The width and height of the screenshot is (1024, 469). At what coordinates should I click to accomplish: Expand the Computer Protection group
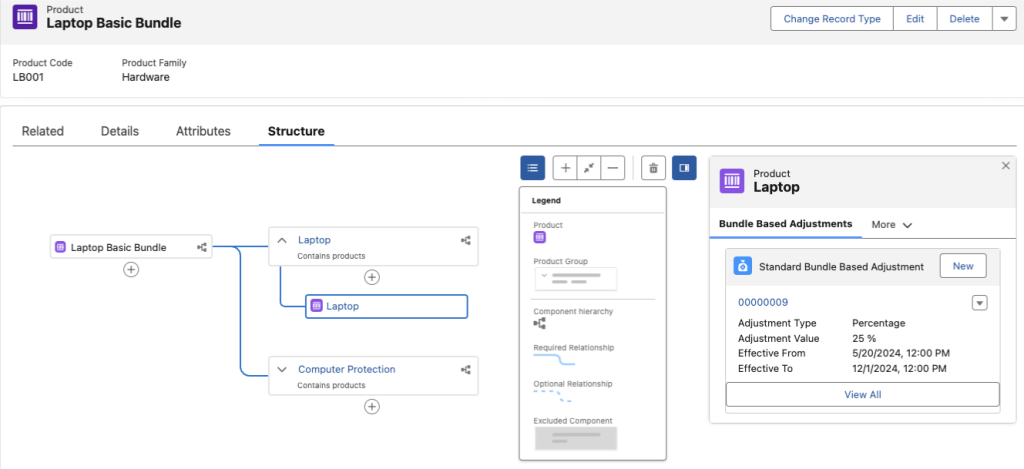tap(282, 369)
